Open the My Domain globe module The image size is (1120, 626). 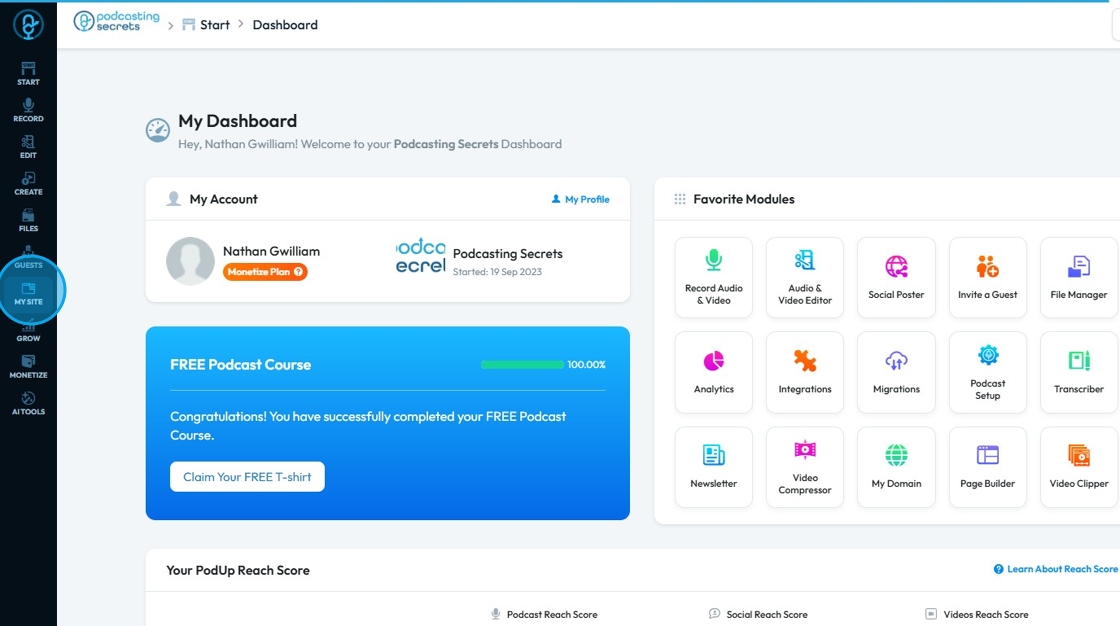[x=896, y=467]
